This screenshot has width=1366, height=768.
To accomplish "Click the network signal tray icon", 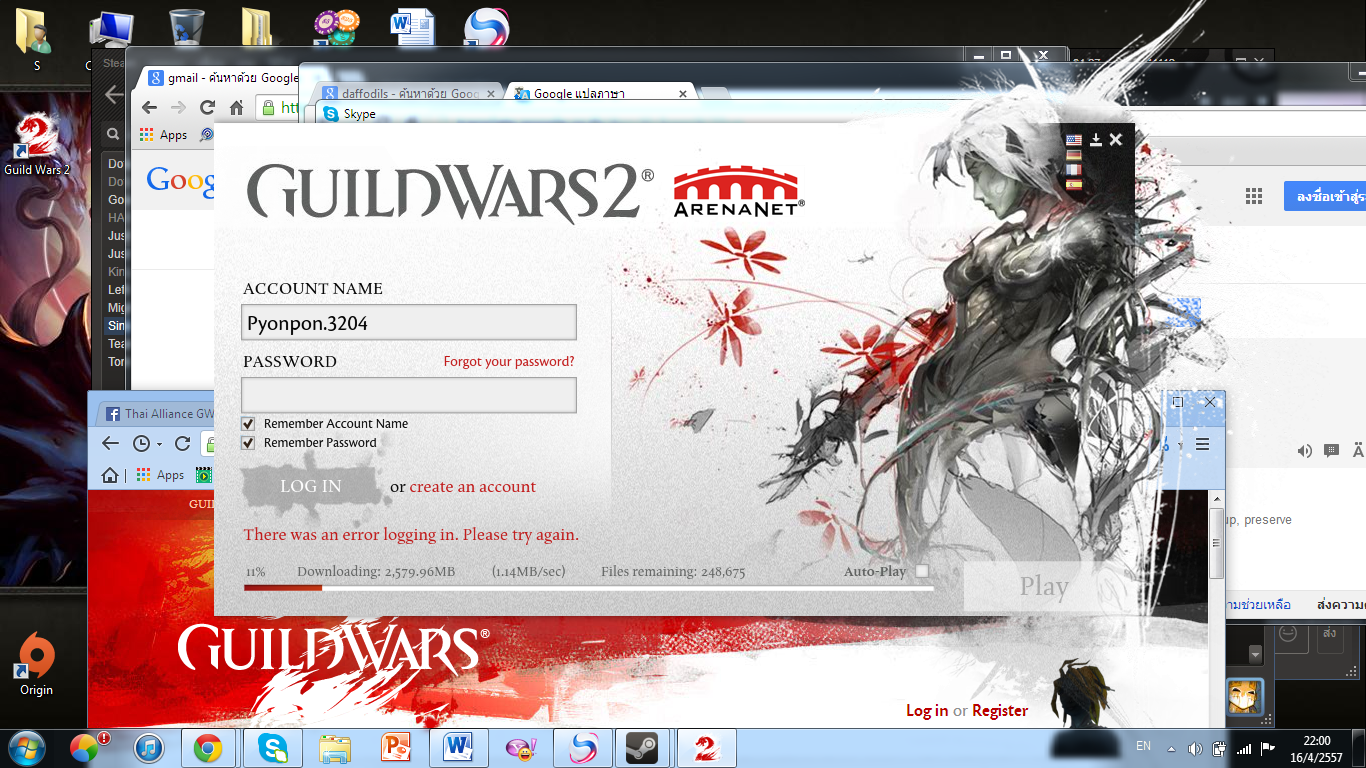I will pyautogui.click(x=1243, y=748).
